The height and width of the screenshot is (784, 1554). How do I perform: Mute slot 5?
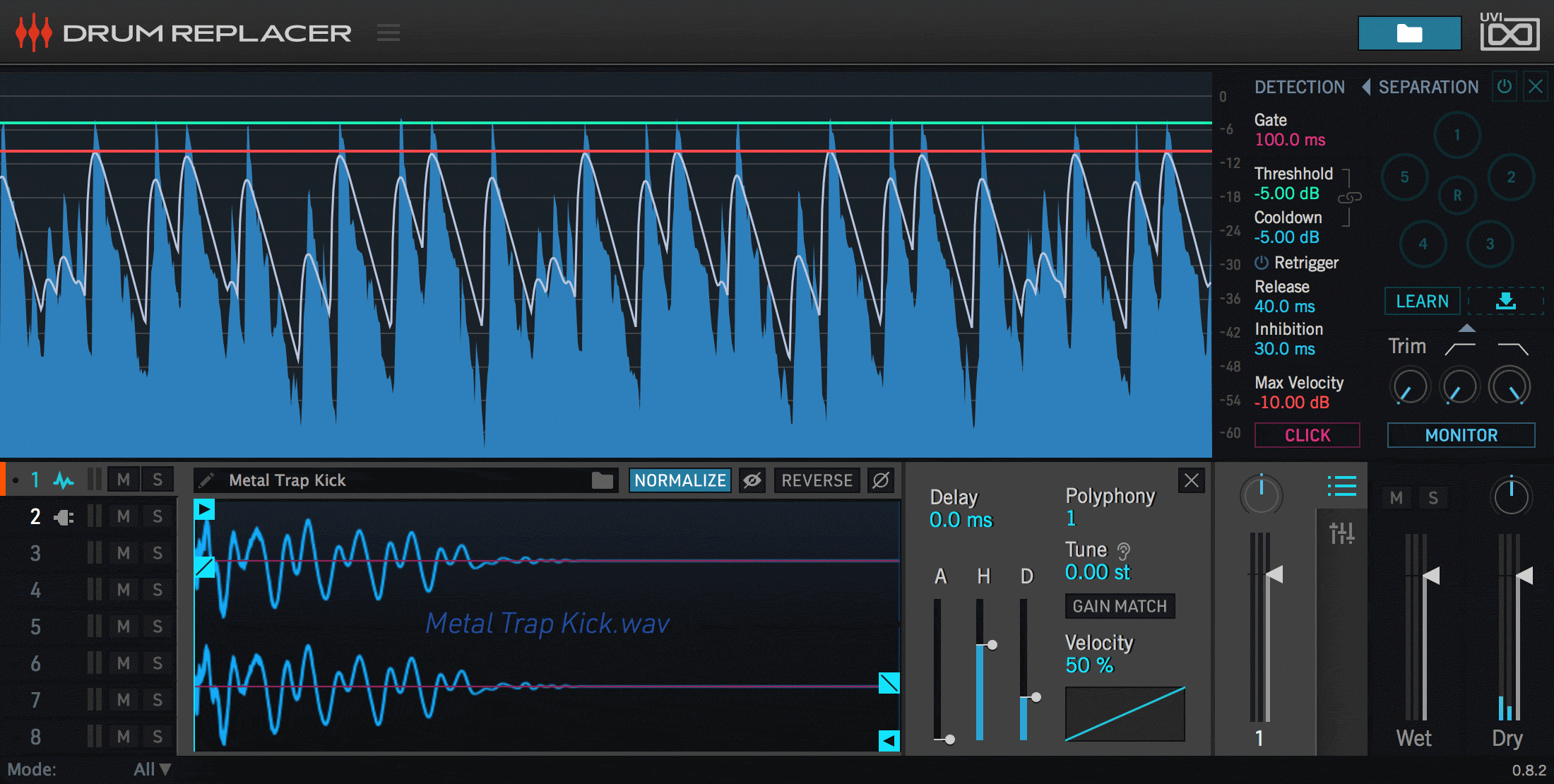[x=124, y=627]
